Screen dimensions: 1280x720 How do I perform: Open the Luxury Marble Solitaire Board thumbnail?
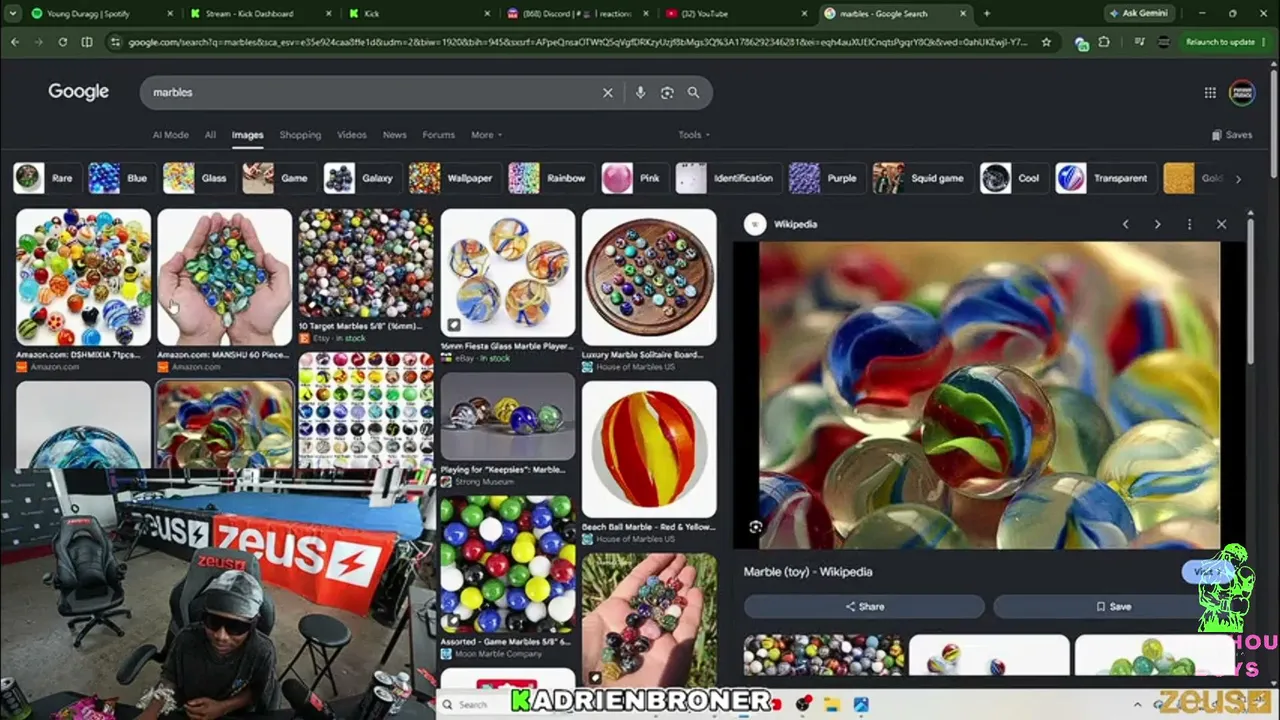(649, 277)
